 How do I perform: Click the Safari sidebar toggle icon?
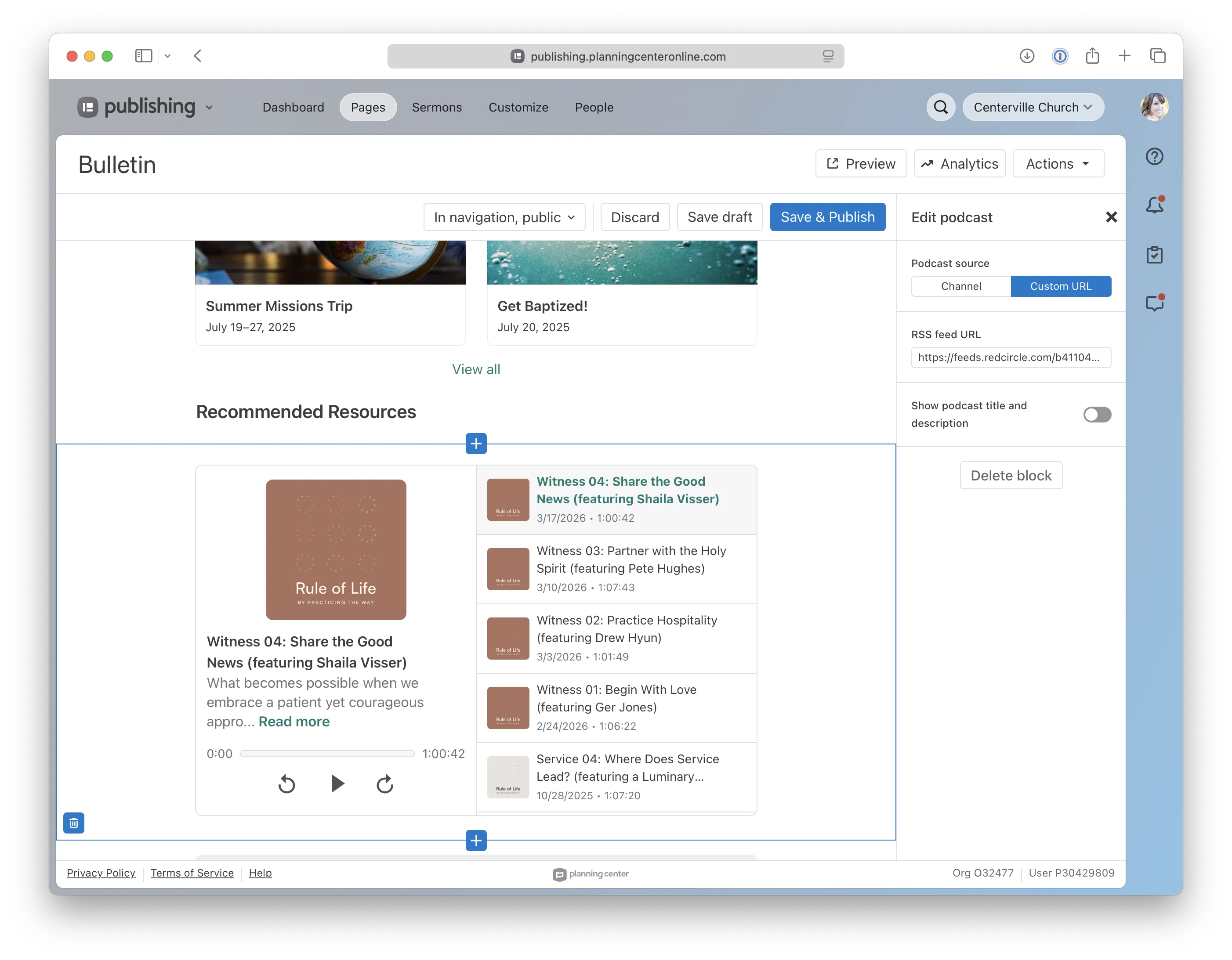tap(143, 56)
